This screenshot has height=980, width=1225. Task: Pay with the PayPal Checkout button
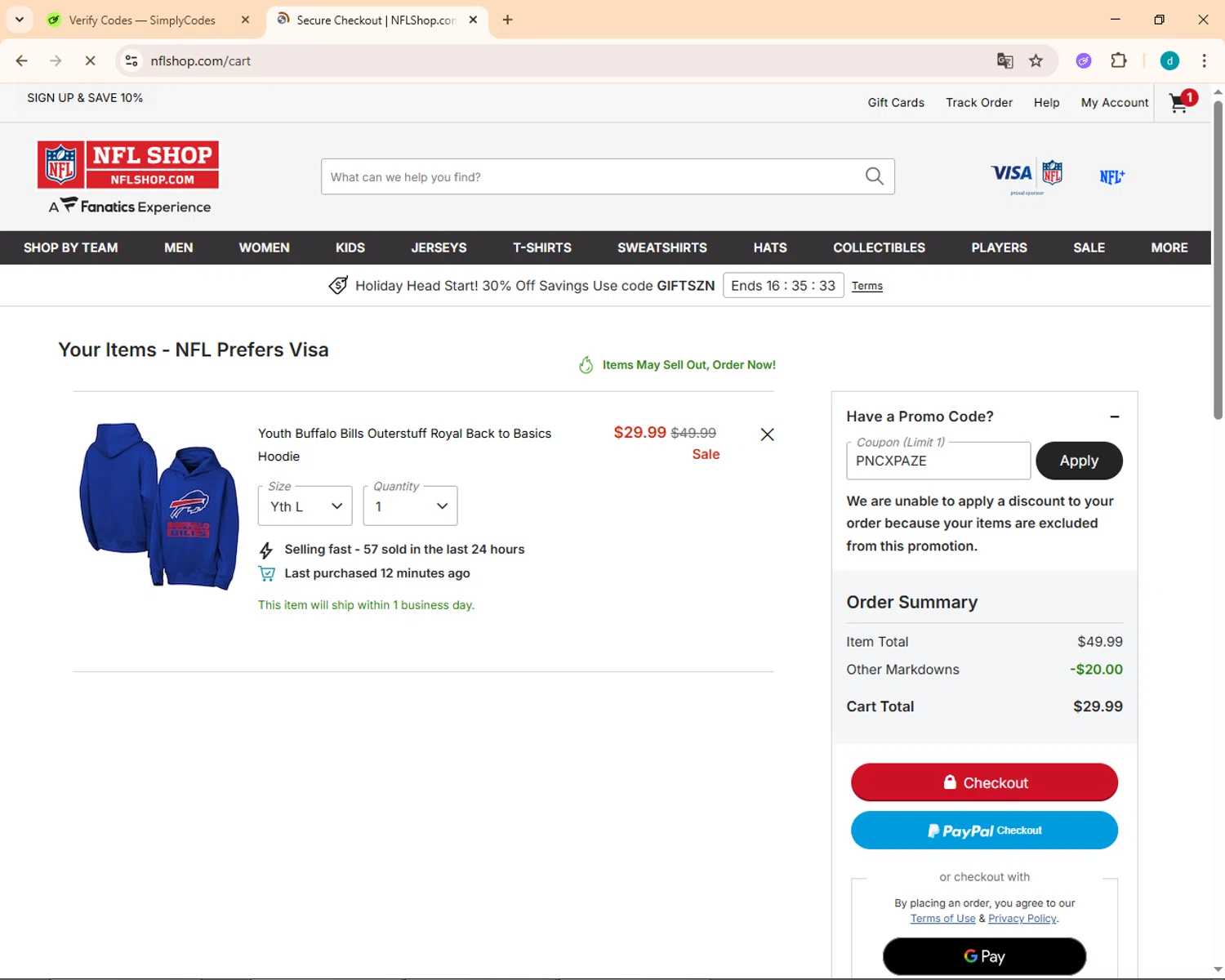click(984, 831)
